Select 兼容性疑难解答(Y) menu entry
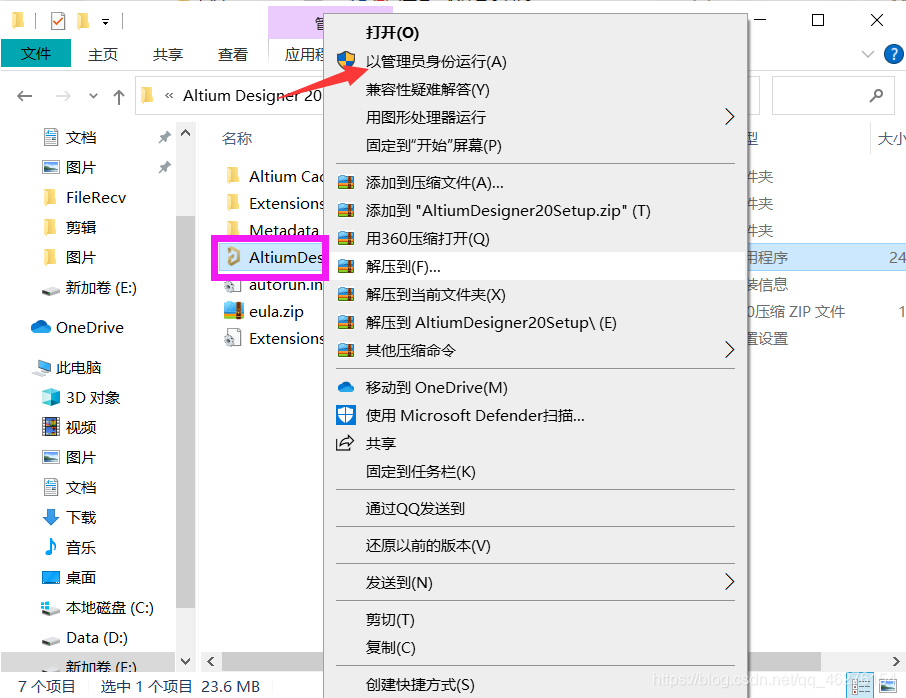Image resolution: width=906 pixels, height=698 pixels. (428, 90)
